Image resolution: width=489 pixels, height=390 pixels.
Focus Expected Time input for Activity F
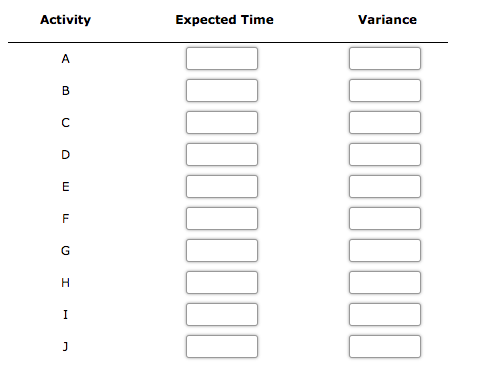222,219
